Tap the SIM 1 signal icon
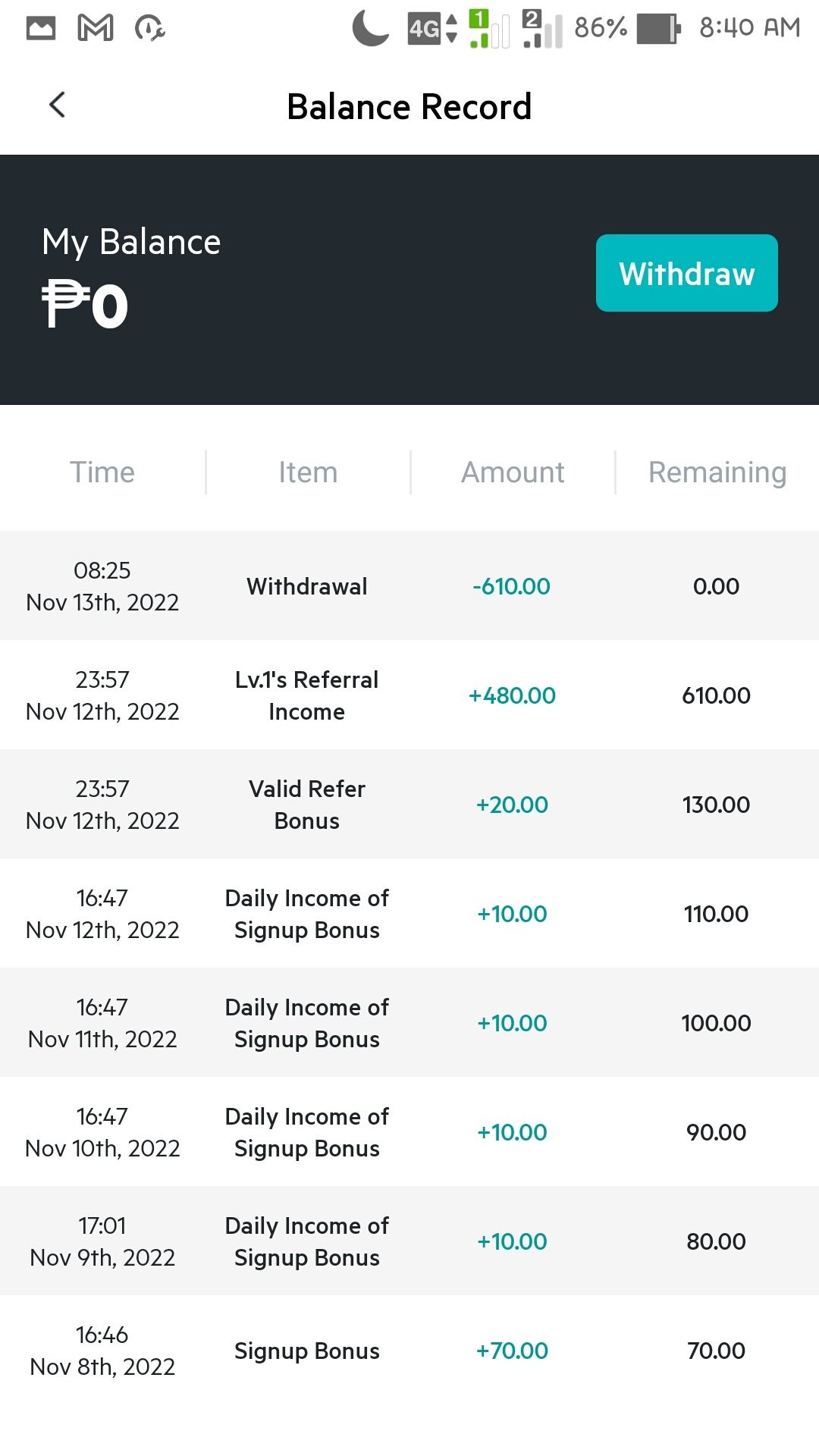The height and width of the screenshot is (1456, 819). tap(489, 29)
